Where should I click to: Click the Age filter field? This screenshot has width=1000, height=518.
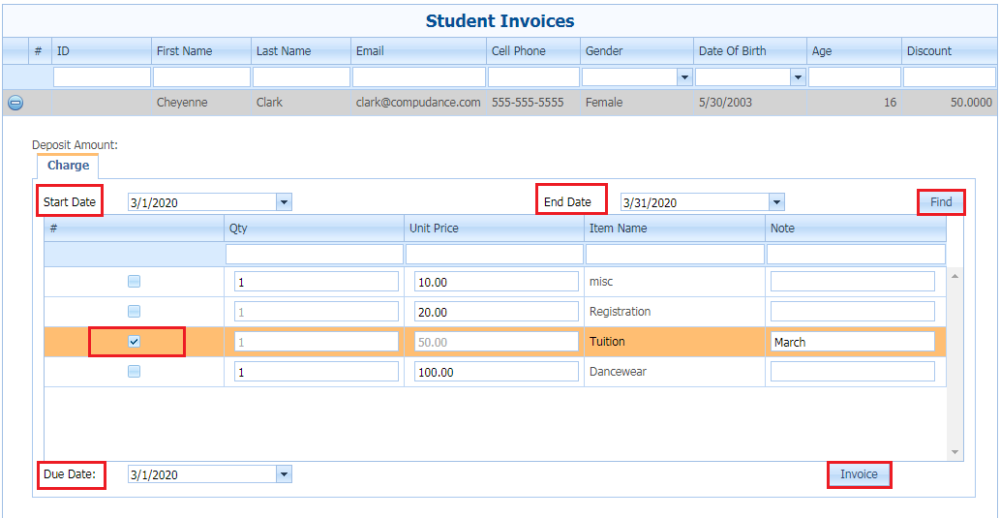click(855, 78)
